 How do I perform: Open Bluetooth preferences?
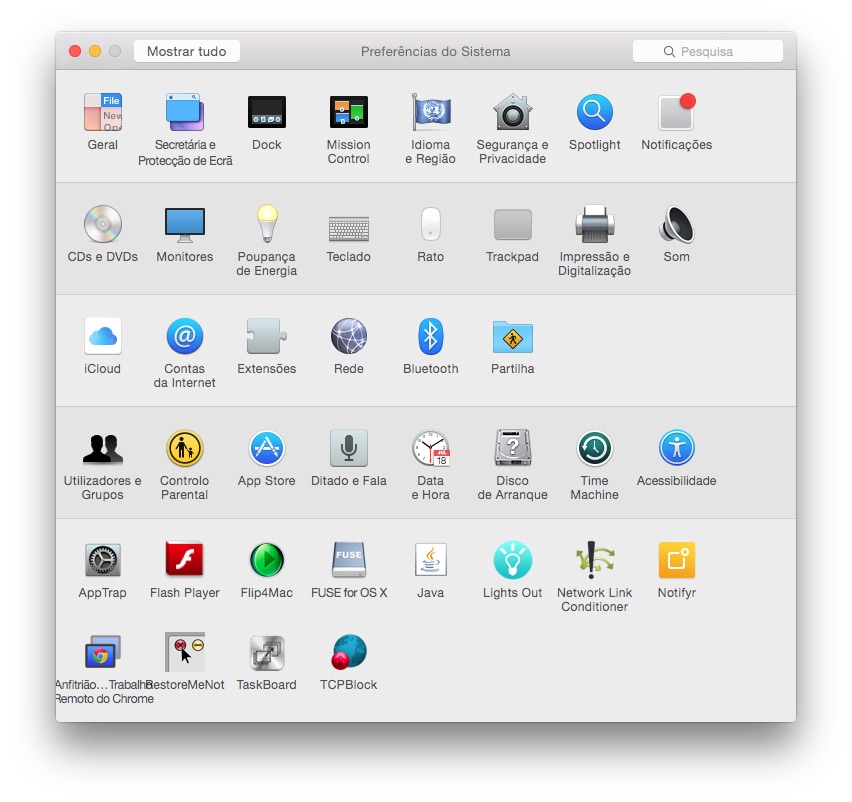(x=431, y=336)
